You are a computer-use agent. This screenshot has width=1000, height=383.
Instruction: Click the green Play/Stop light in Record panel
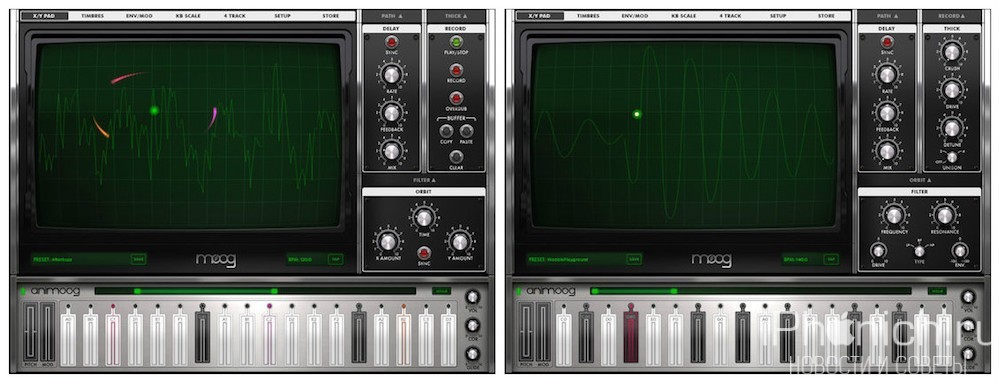point(455,42)
